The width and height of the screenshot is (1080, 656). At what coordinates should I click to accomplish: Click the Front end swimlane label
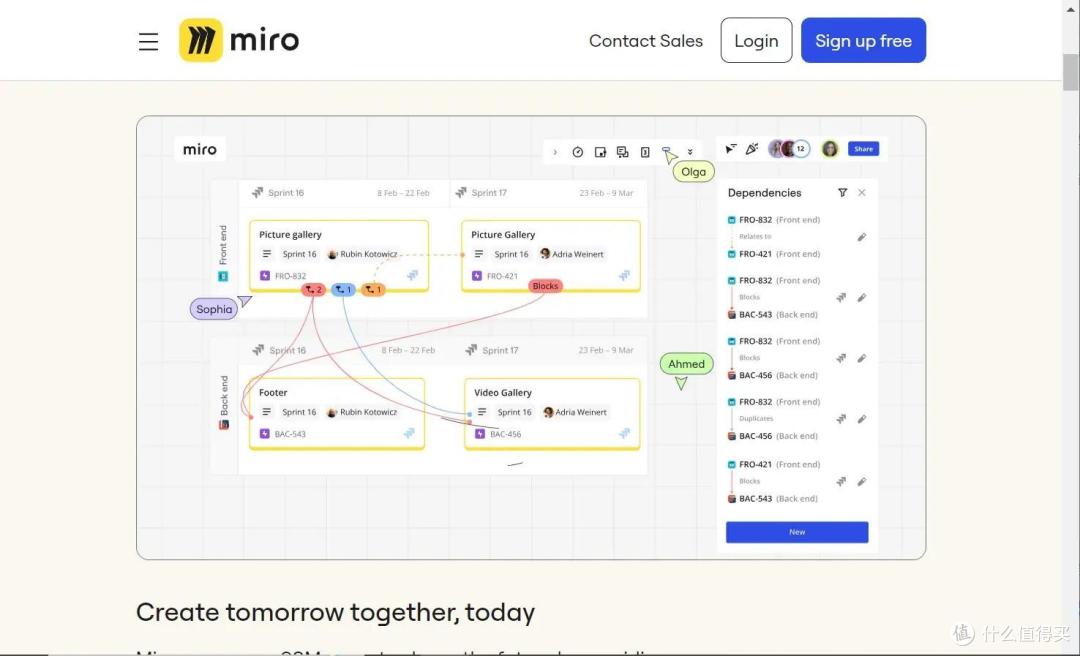point(222,245)
